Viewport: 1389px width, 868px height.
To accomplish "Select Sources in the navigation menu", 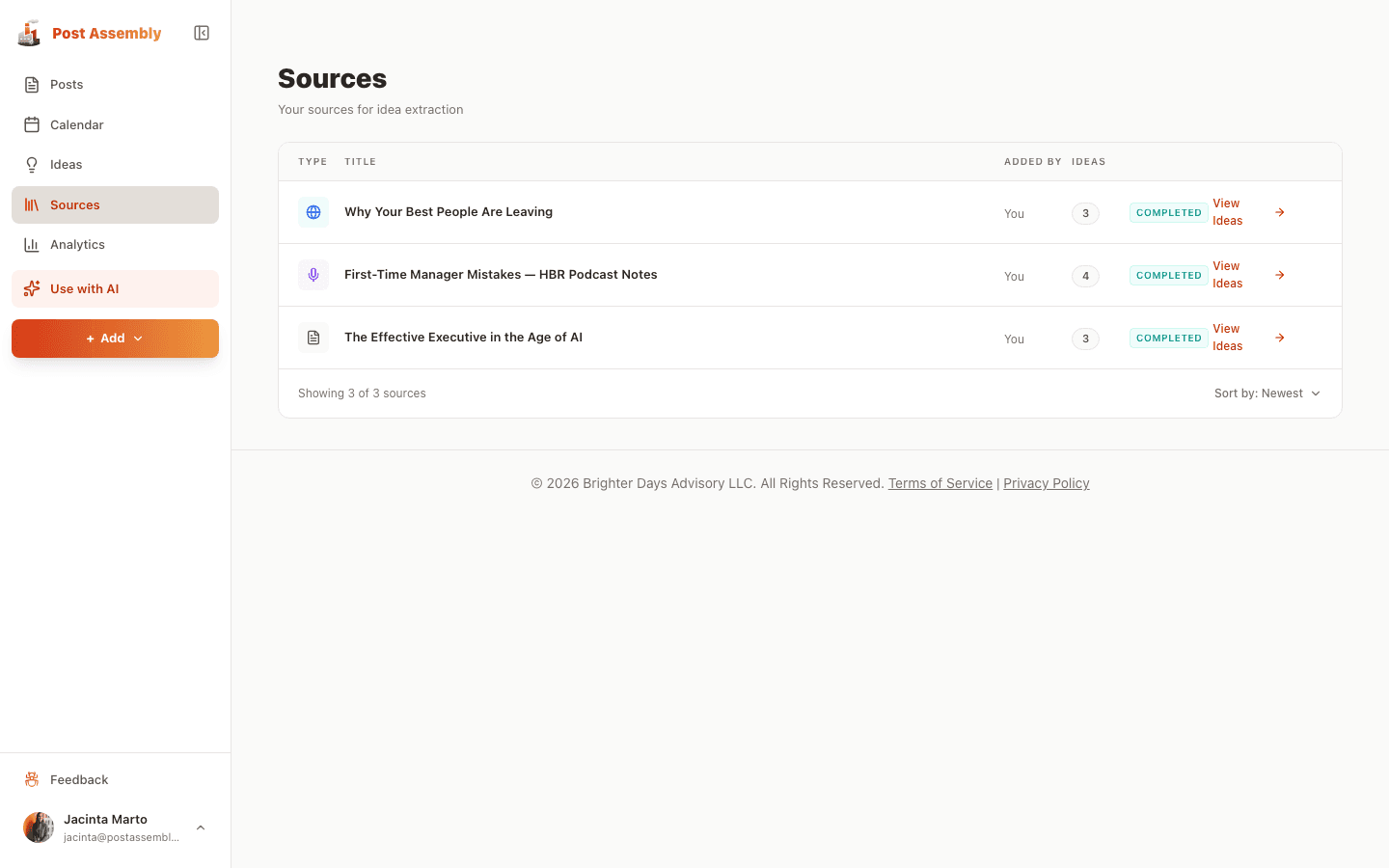I will [74, 204].
